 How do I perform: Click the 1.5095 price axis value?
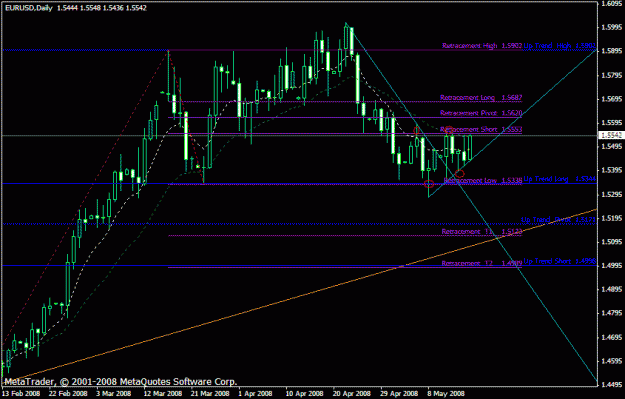click(612, 242)
